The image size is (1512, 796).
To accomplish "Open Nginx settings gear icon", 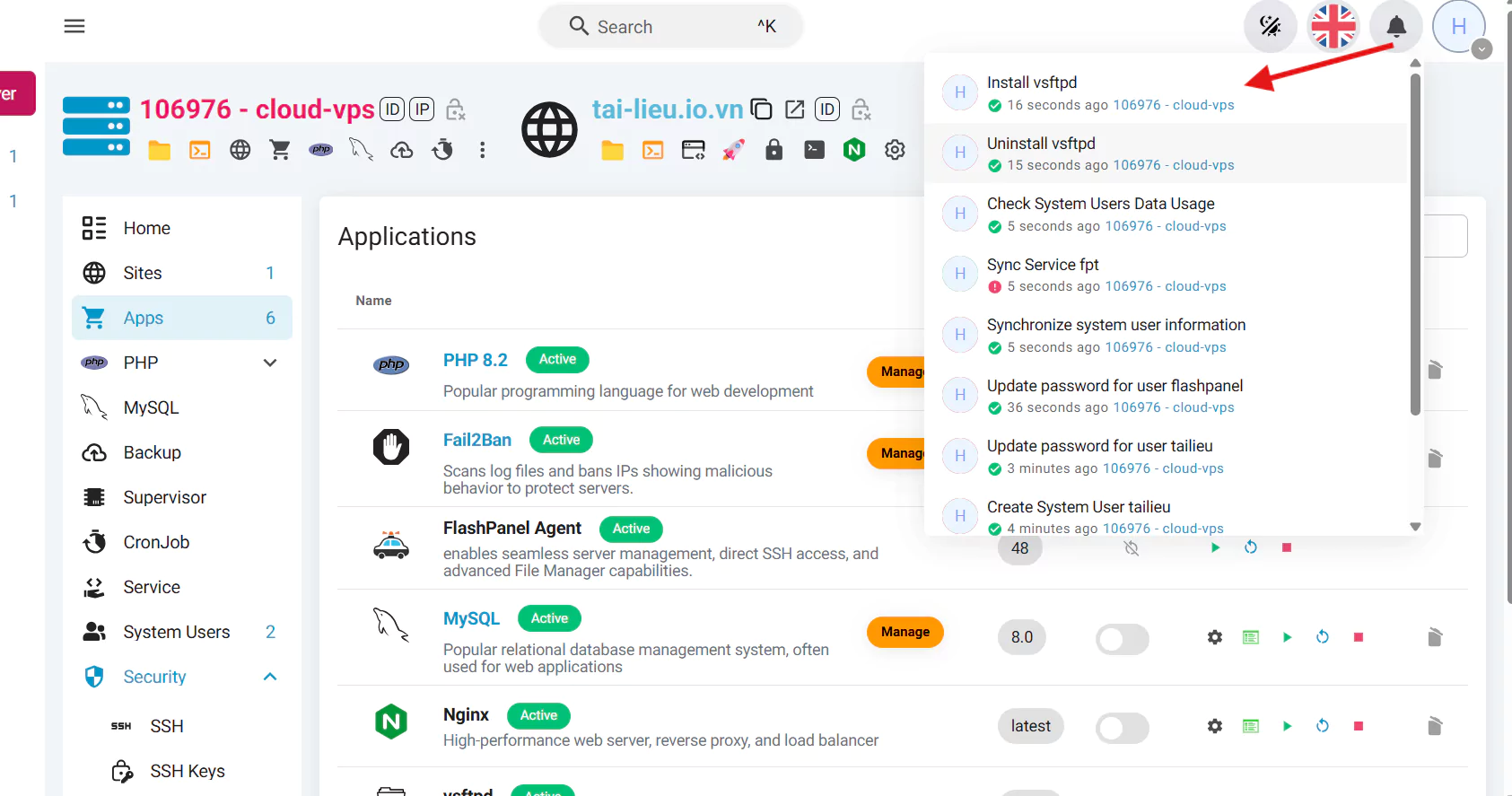I will click(x=1214, y=726).
